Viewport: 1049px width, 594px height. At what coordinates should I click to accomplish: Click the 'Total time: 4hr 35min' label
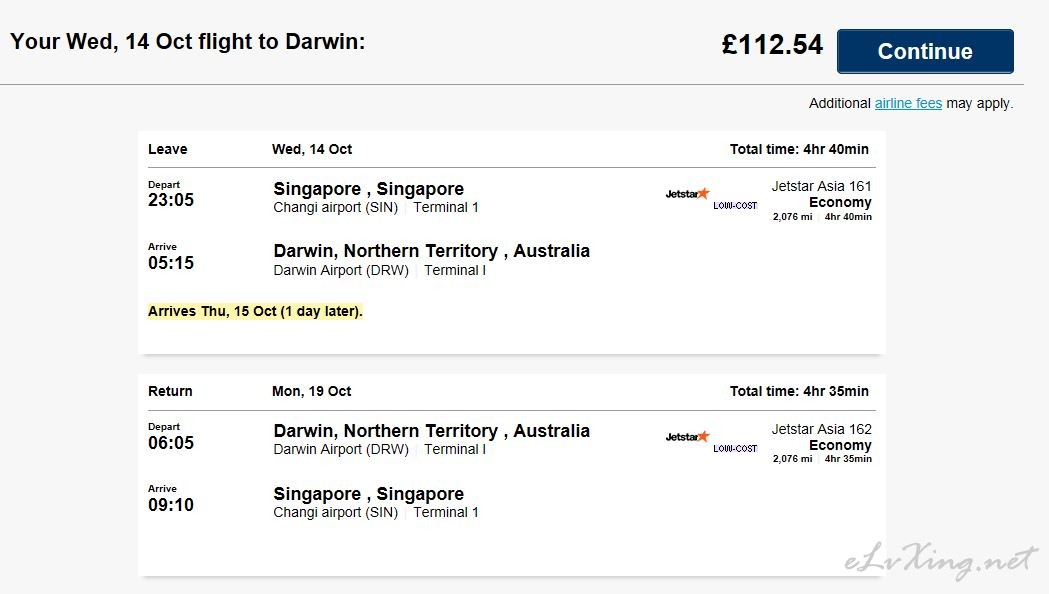799,391
